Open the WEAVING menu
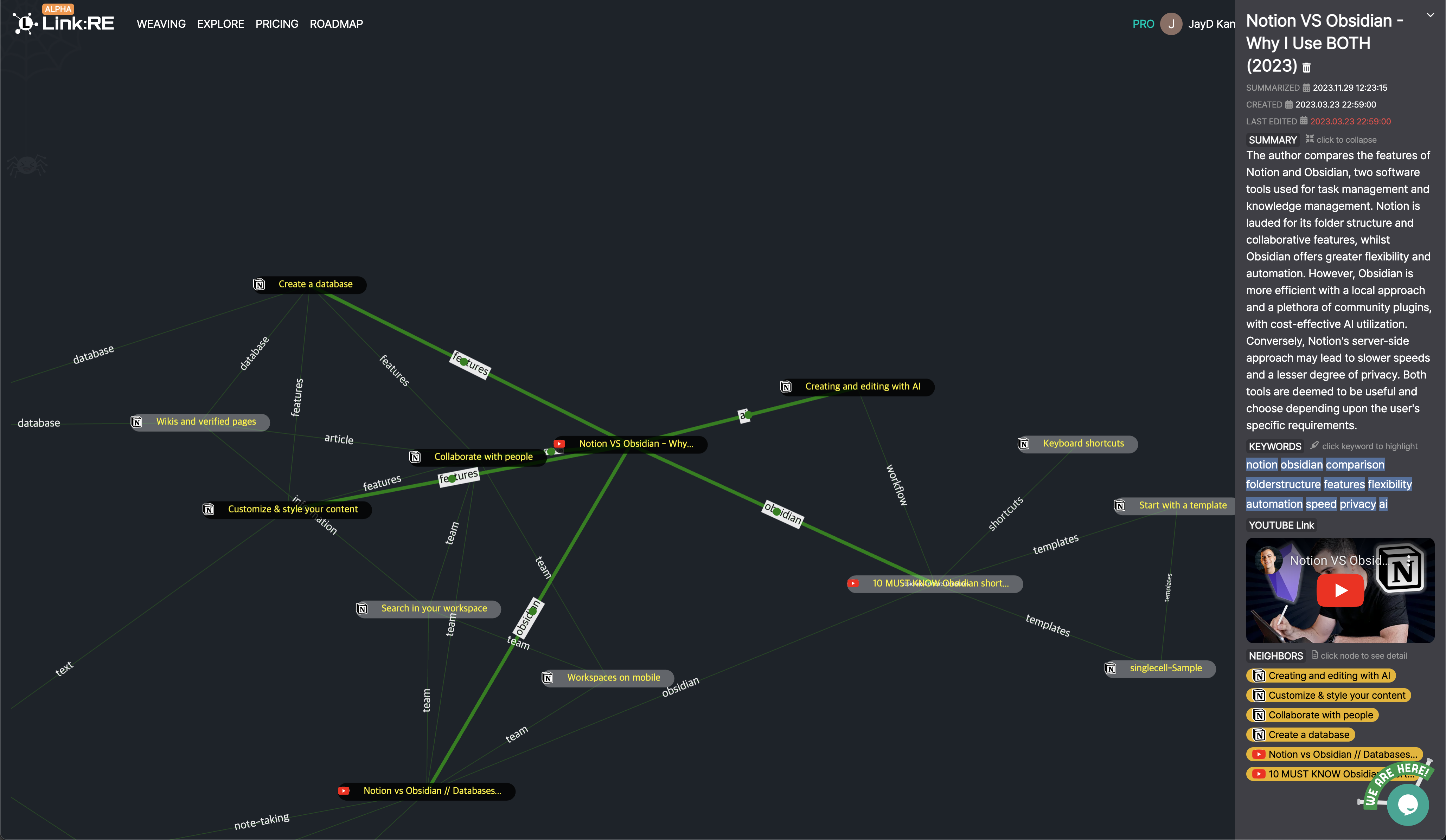1446x840 pixels. pos(161,24)
